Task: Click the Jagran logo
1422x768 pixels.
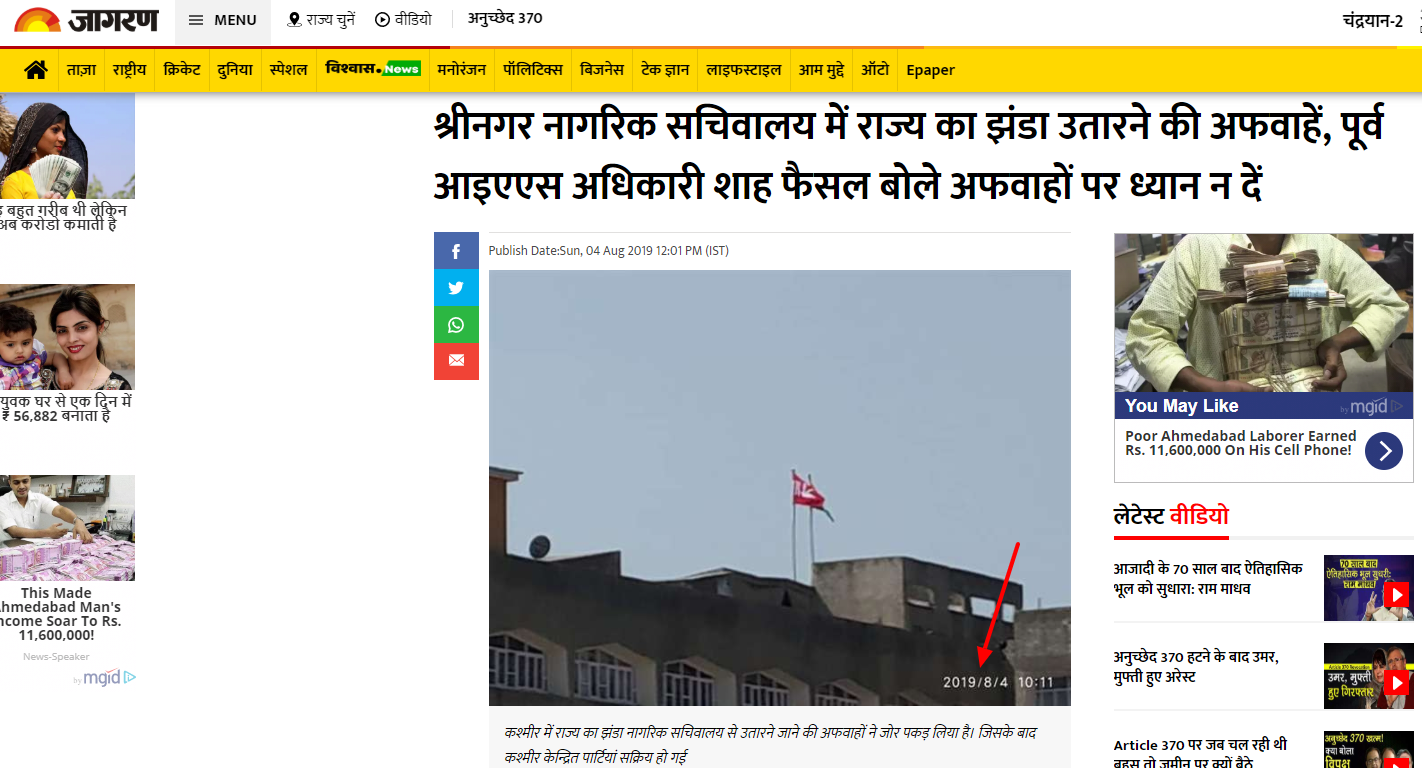Action: (86, 20)
